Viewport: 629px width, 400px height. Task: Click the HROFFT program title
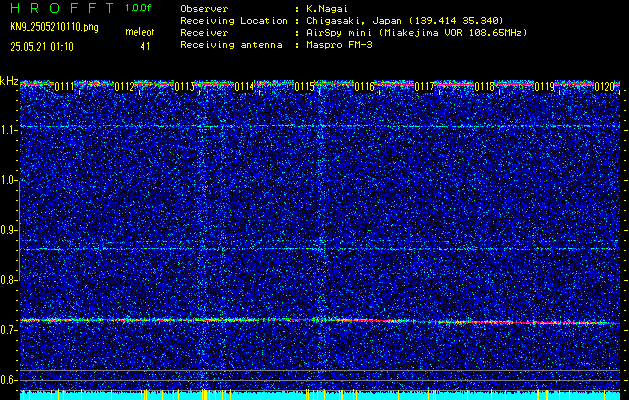62,8
